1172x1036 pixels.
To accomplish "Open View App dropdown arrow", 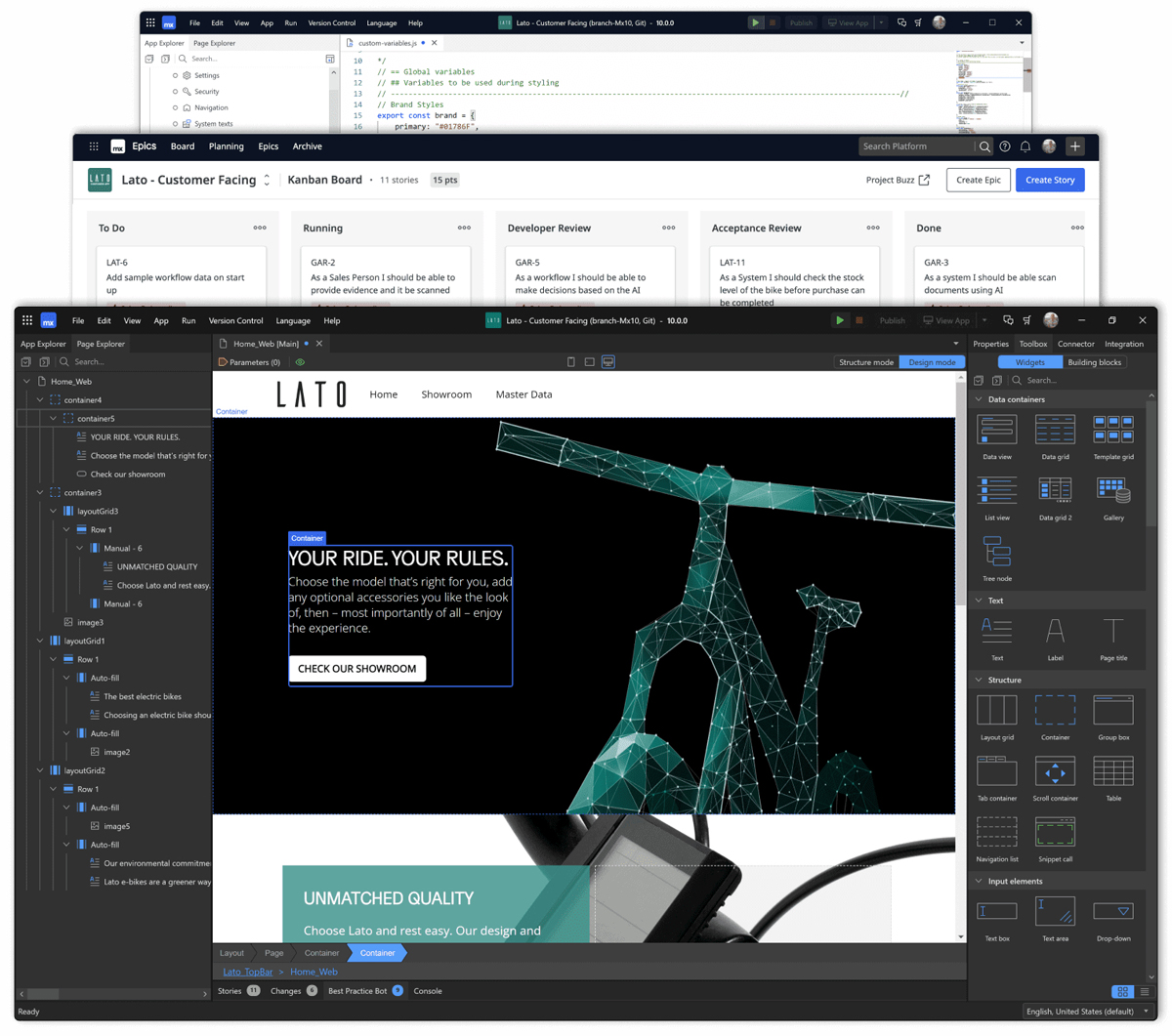I will coord(984,320).
